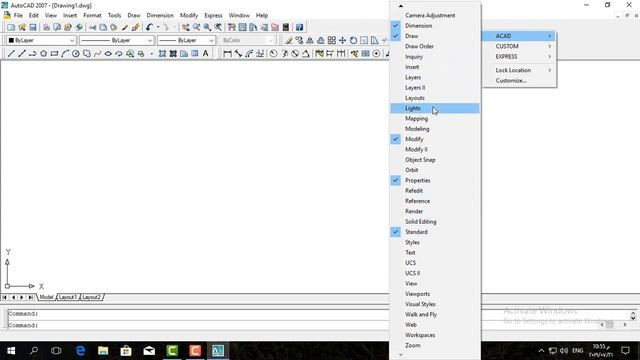This screenshot has width=640, height=360.
Task: Switch to the Layout1 tab
Action: click(68, 297)
